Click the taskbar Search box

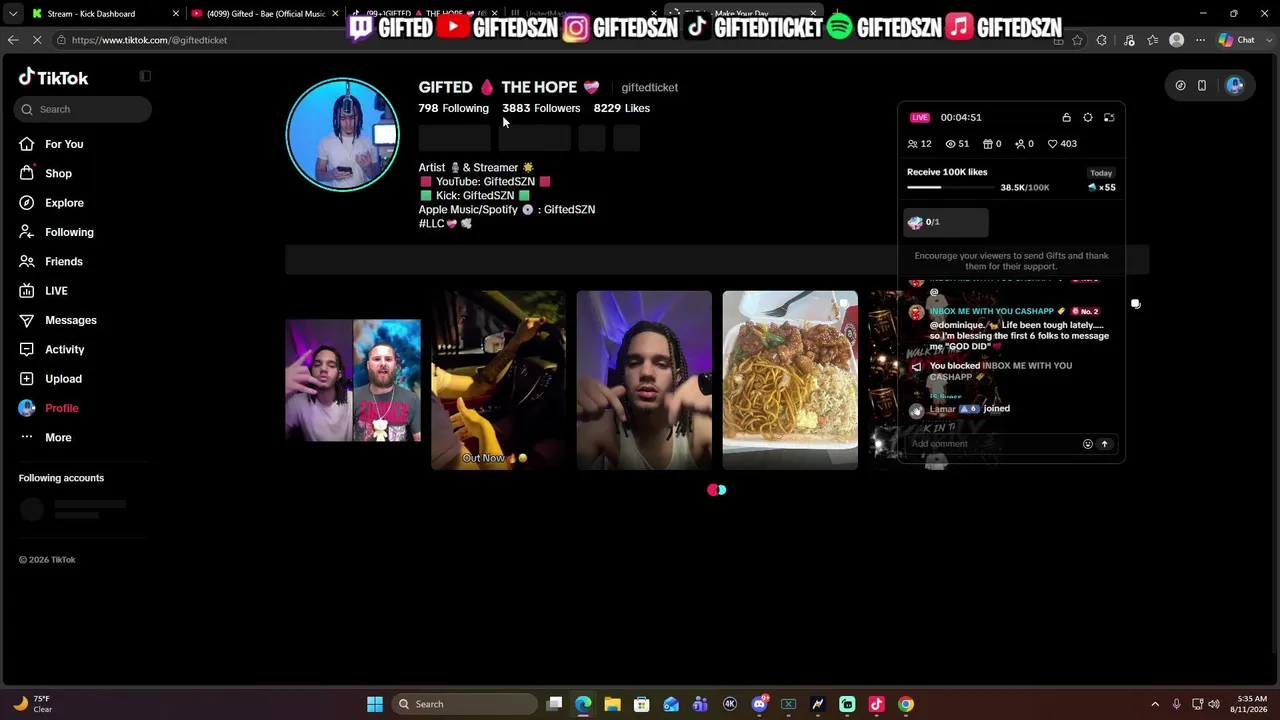pos(466,704)
